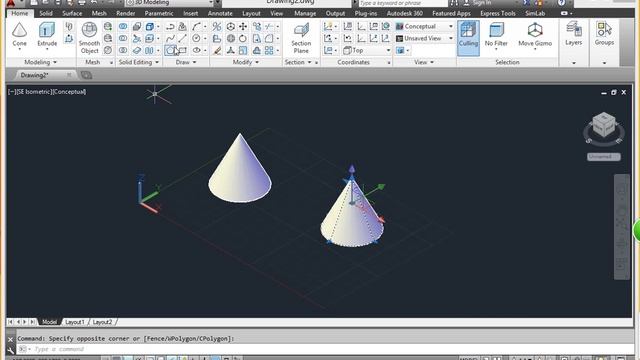Click the SE Isometric viewport label
Viewport: 640px width, 360px height.
pos(34,92)
